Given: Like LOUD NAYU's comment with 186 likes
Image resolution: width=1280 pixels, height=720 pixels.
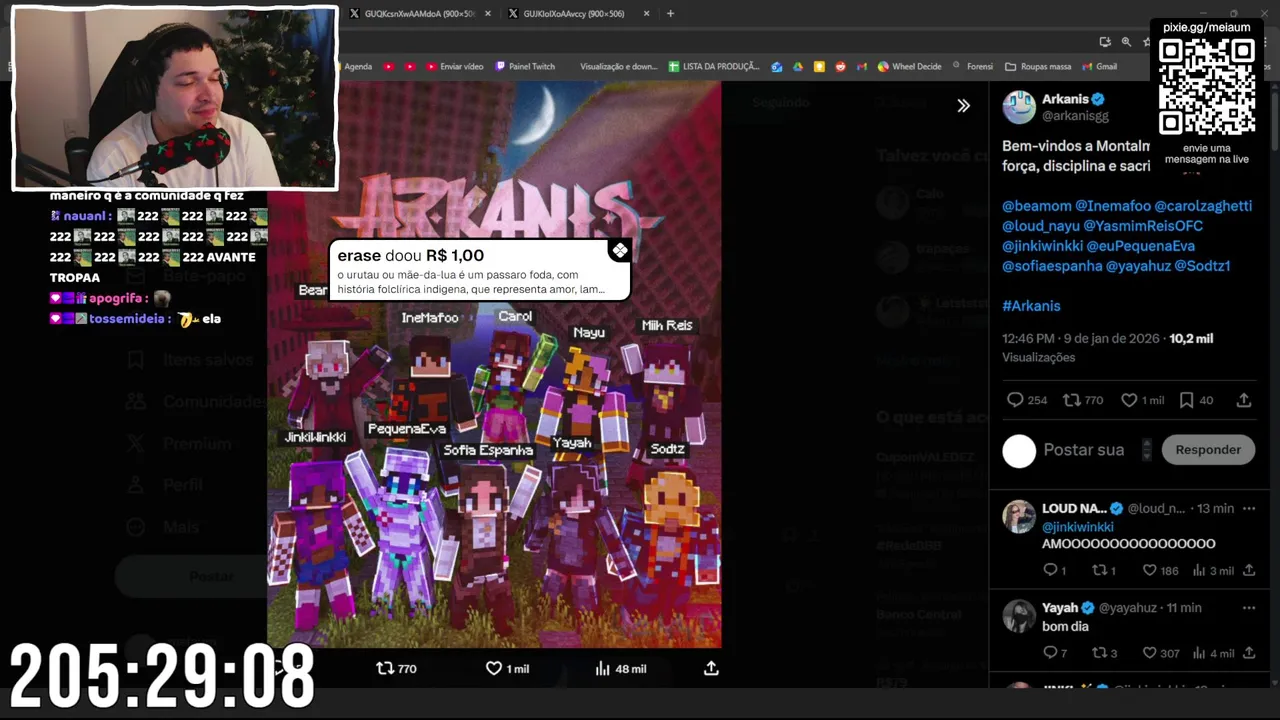Looking at the screenshot, I should pos(1149,570).
